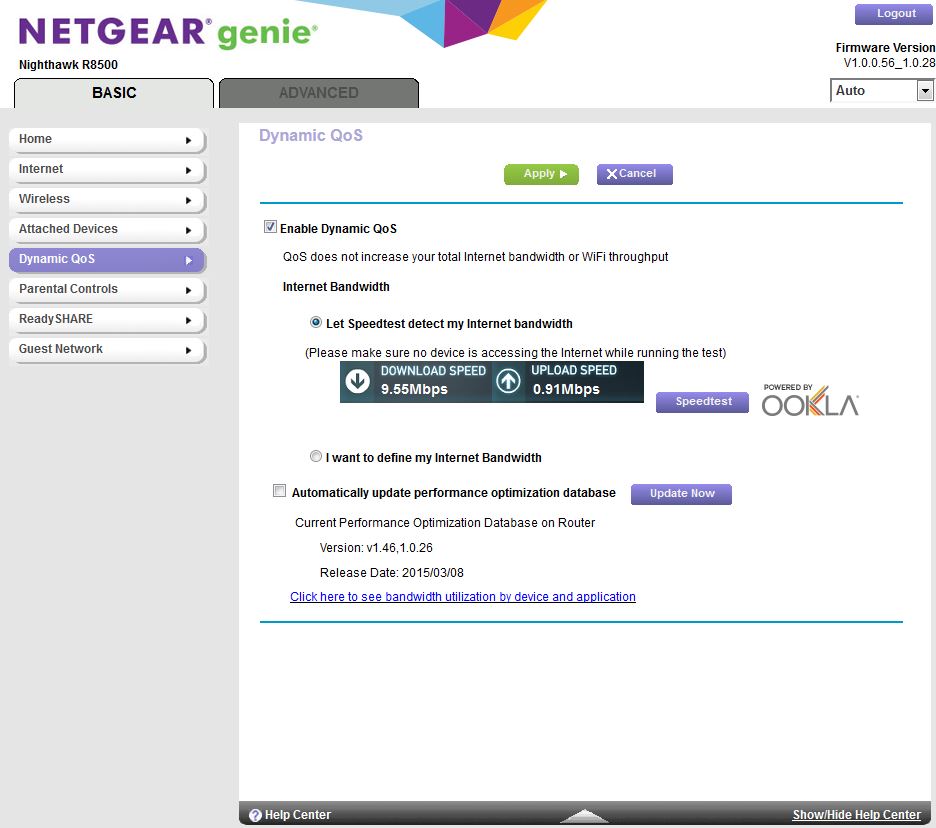
Task: Click the Cancel button
Action: point(635,174)
